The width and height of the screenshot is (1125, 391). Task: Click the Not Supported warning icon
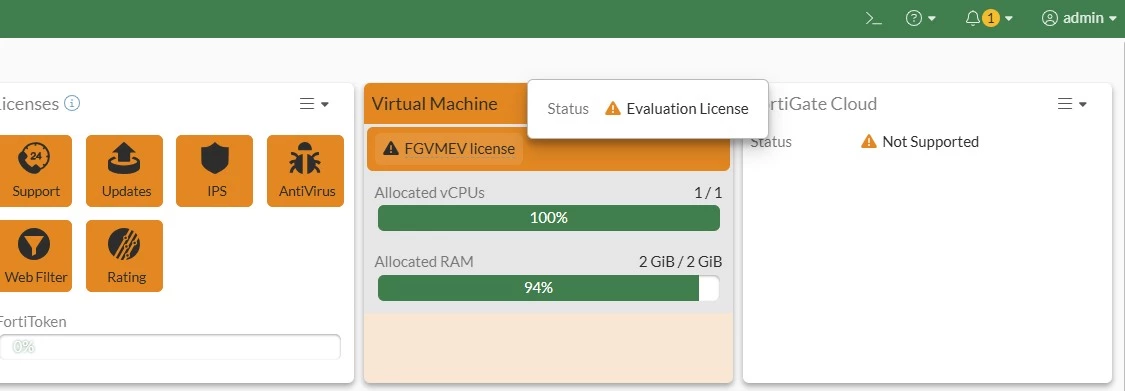pos(869,141)
